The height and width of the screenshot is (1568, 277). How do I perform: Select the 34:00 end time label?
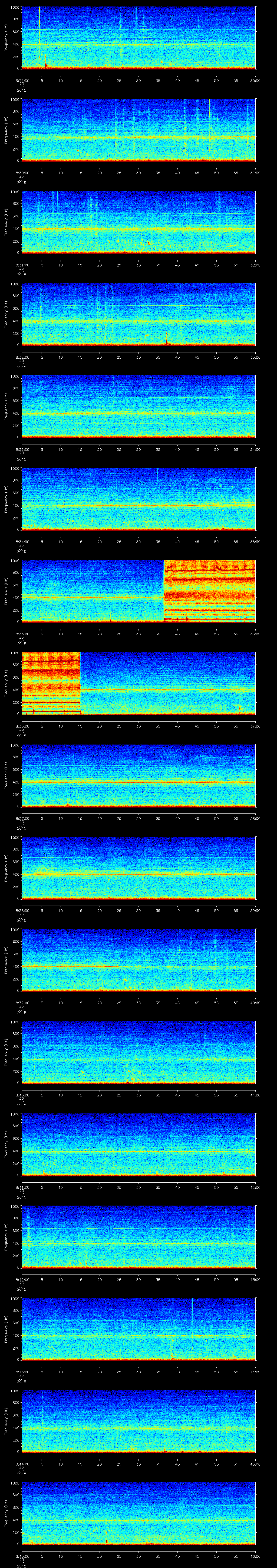(255, 449)
